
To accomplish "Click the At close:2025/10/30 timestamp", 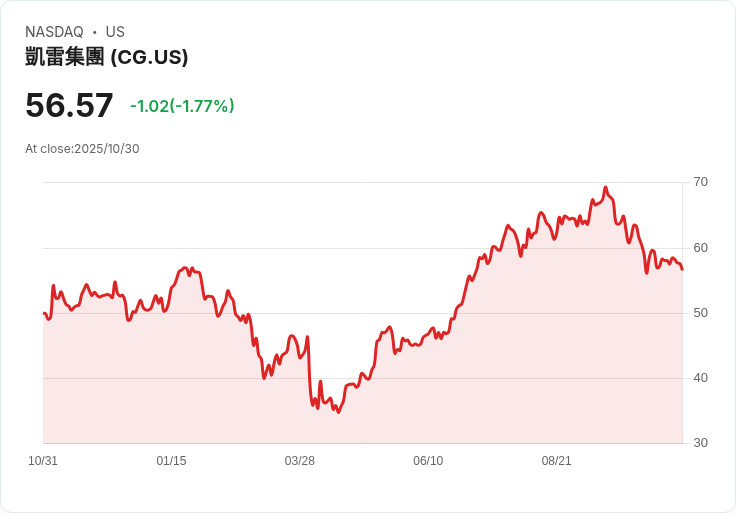I will click(82, 149).
